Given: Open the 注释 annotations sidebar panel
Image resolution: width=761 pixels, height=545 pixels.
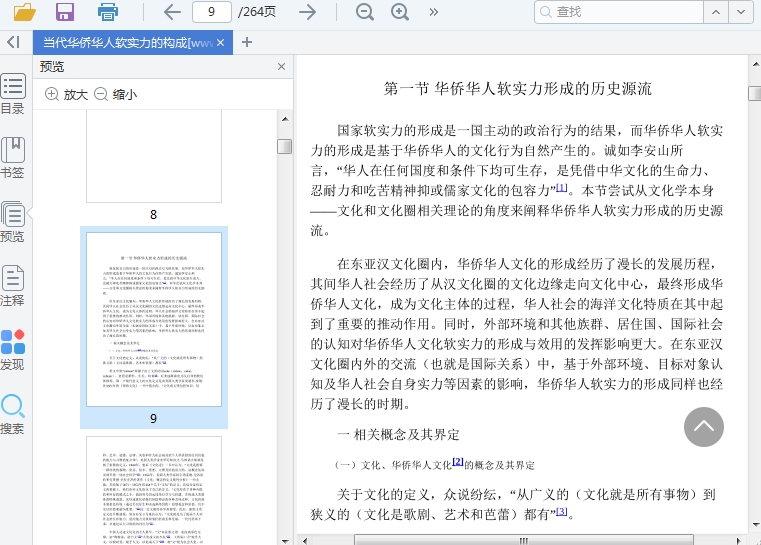Looking at the screenshot, I should coord(13,285).
